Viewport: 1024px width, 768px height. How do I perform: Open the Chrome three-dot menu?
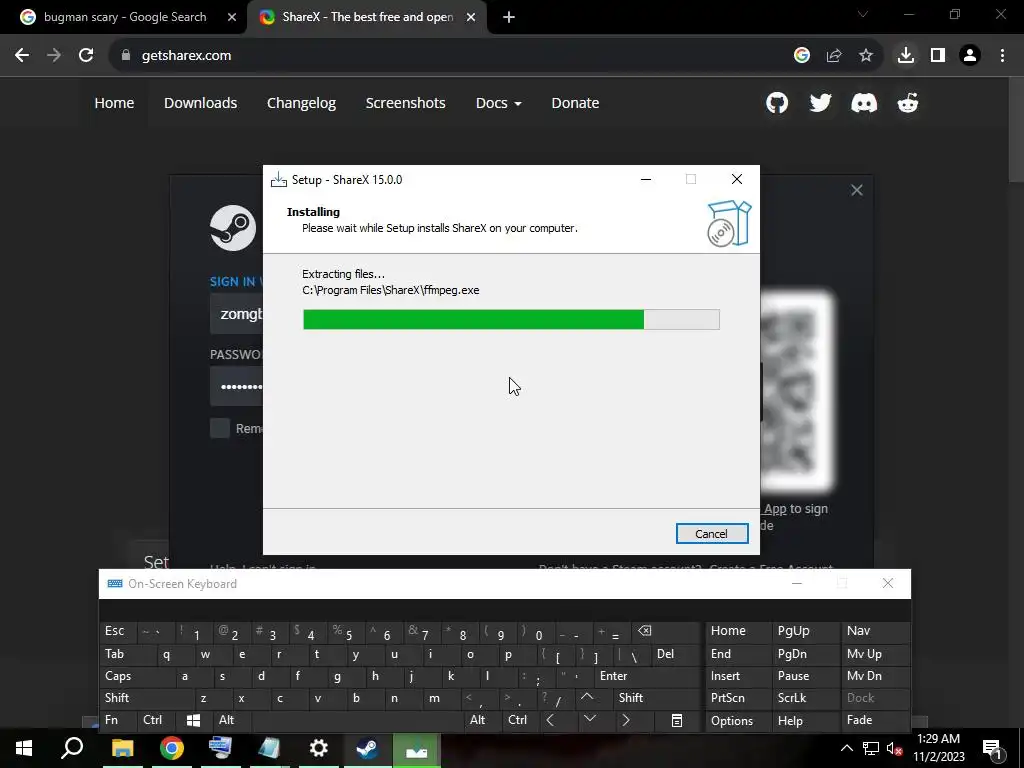click(1002, 56)
